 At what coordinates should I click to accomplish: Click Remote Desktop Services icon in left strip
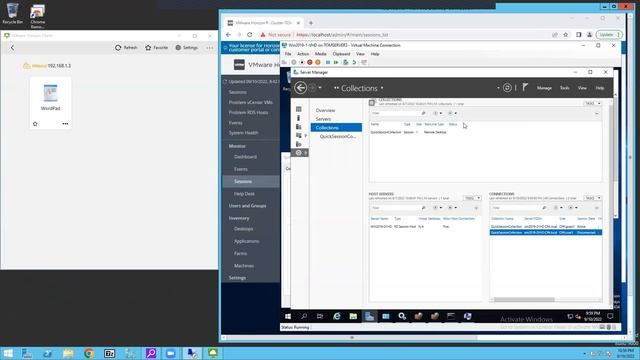coord(299,153)
